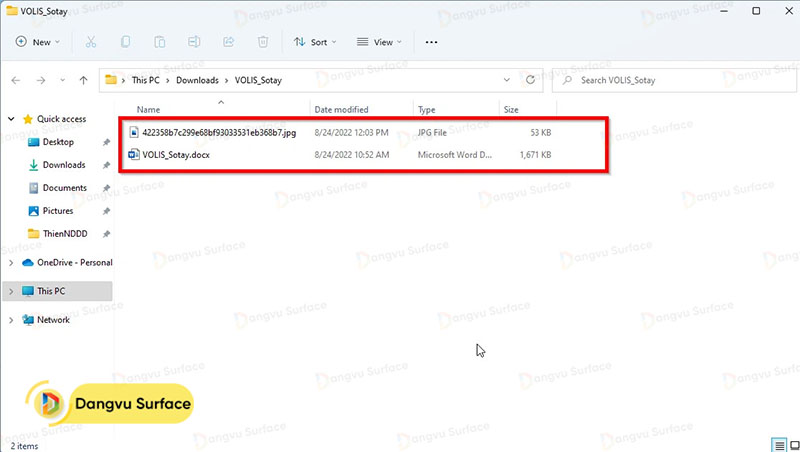Expand the Network node

coord(11,320)
